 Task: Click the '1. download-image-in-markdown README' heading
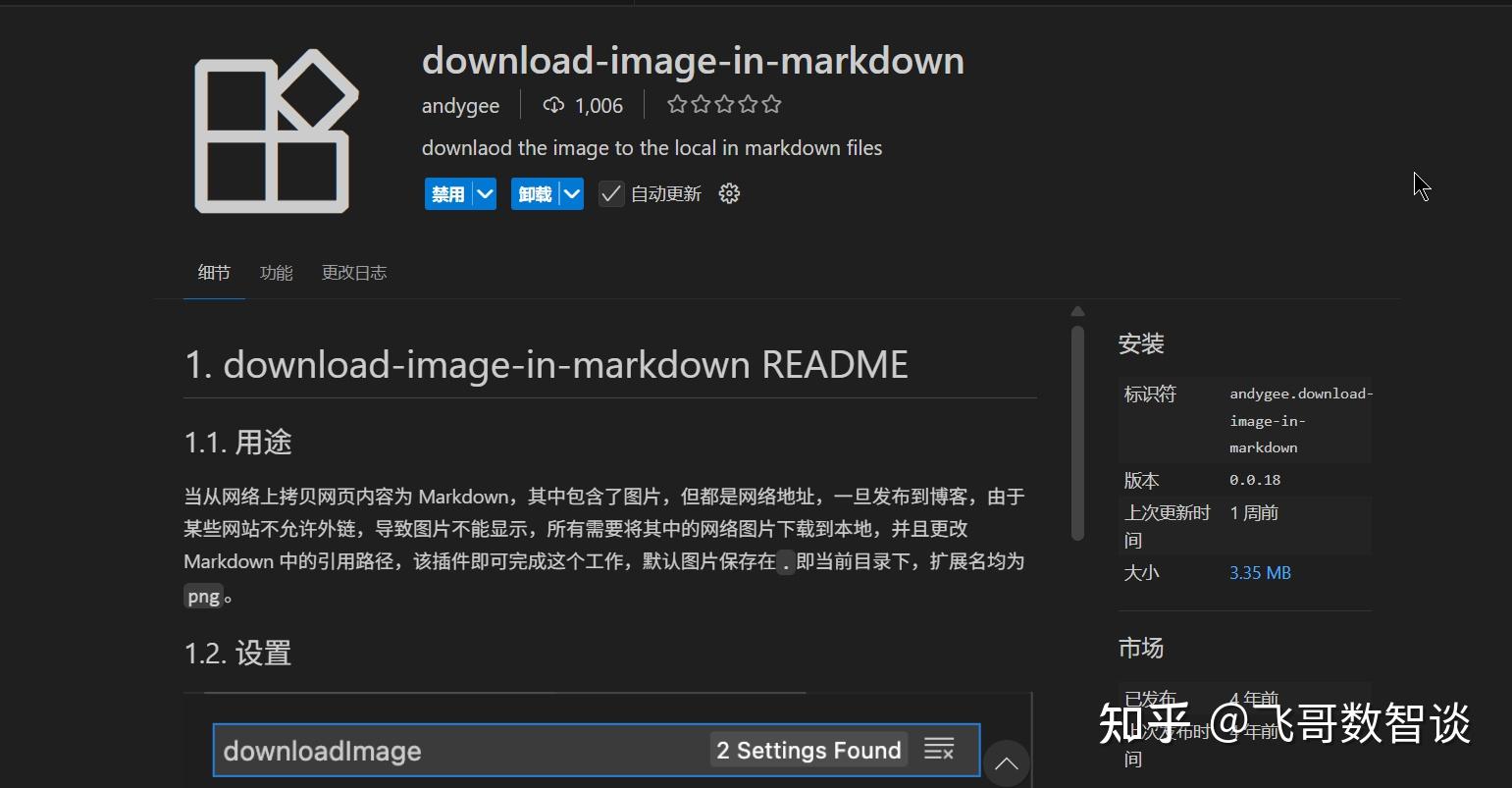tap(547, 364)
